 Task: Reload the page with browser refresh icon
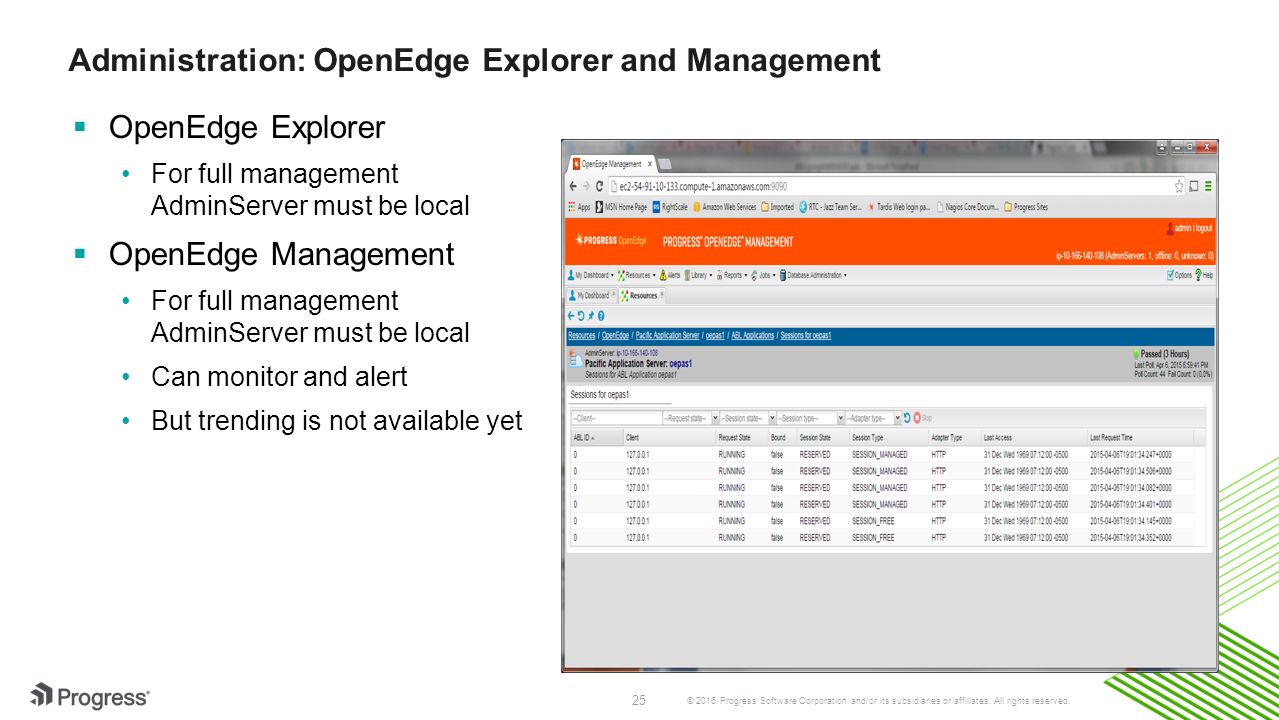coord(599,186)
